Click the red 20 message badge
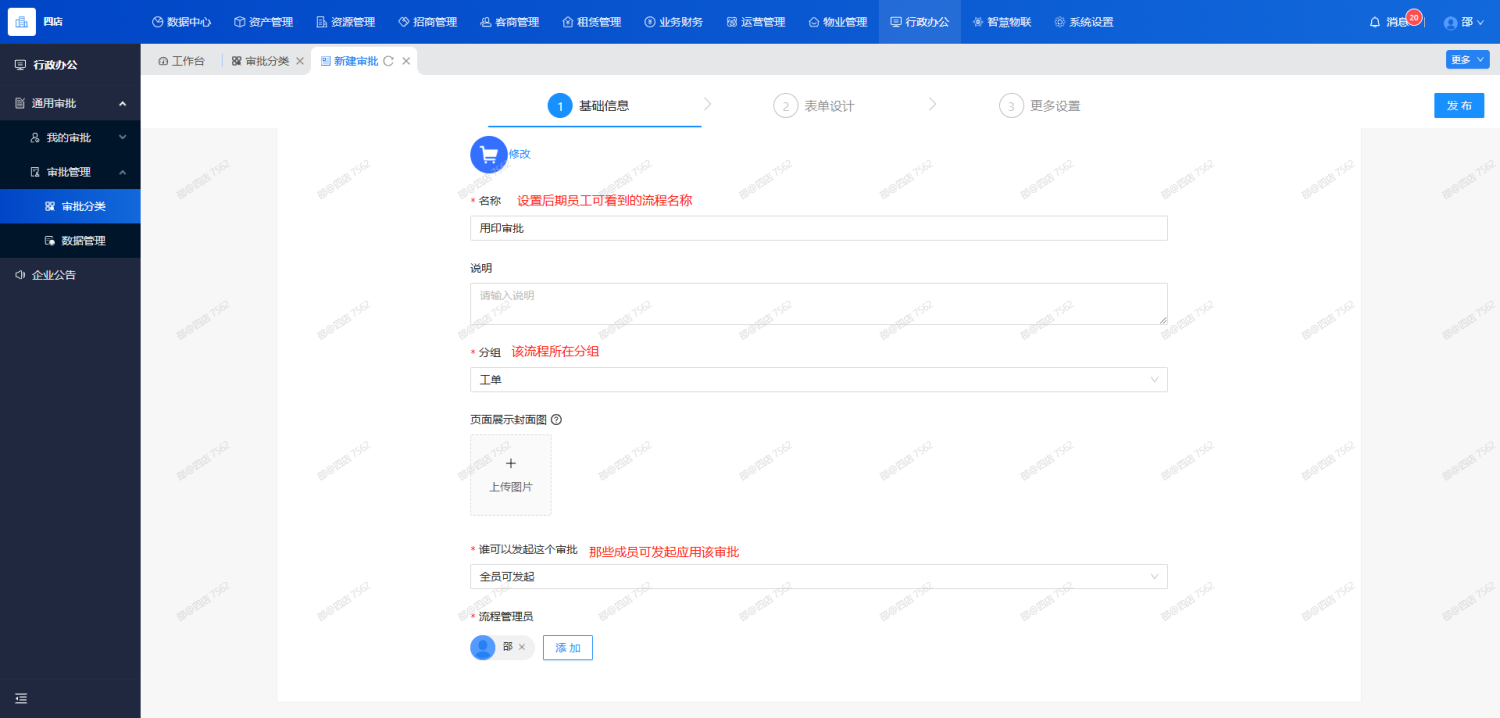Viewport: 1500px width, 718px height. coord(1414,17)
